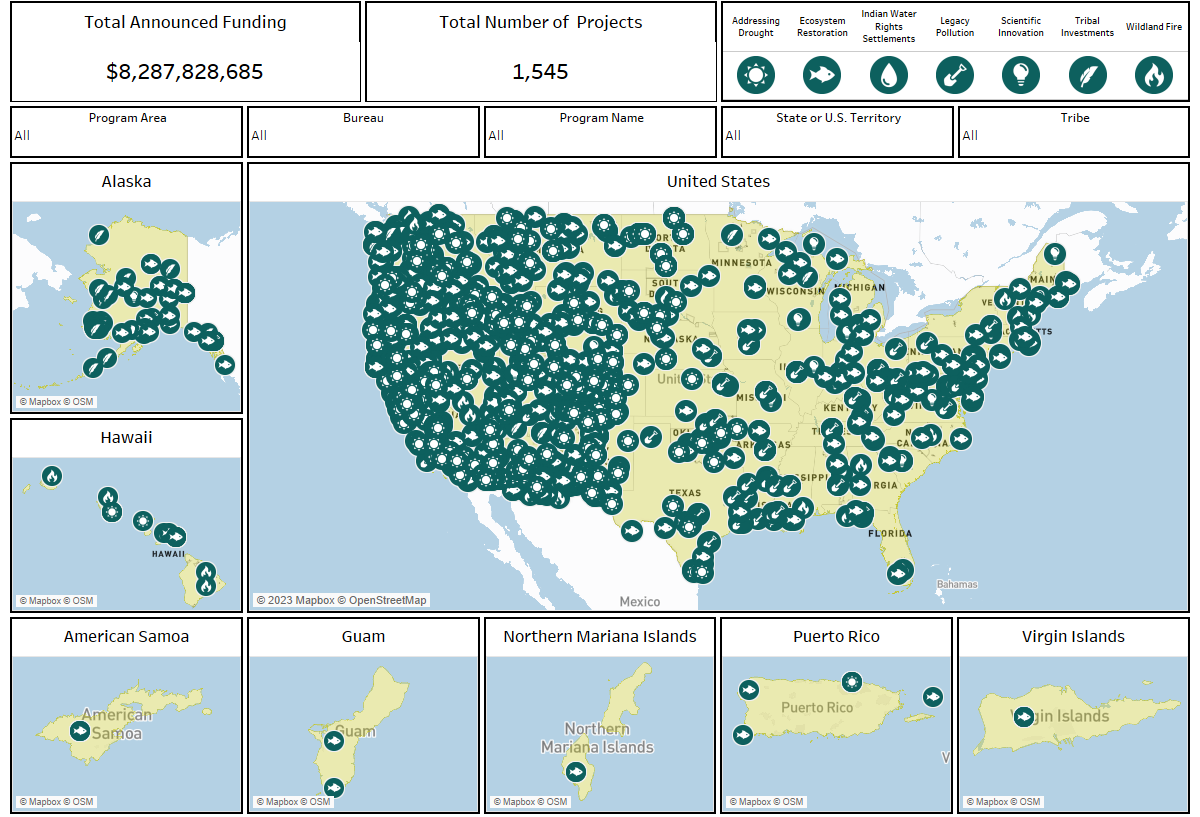1200x817 pixels.
Task: Select the project marker in Puerto Rico map
Action: point(852,681)
